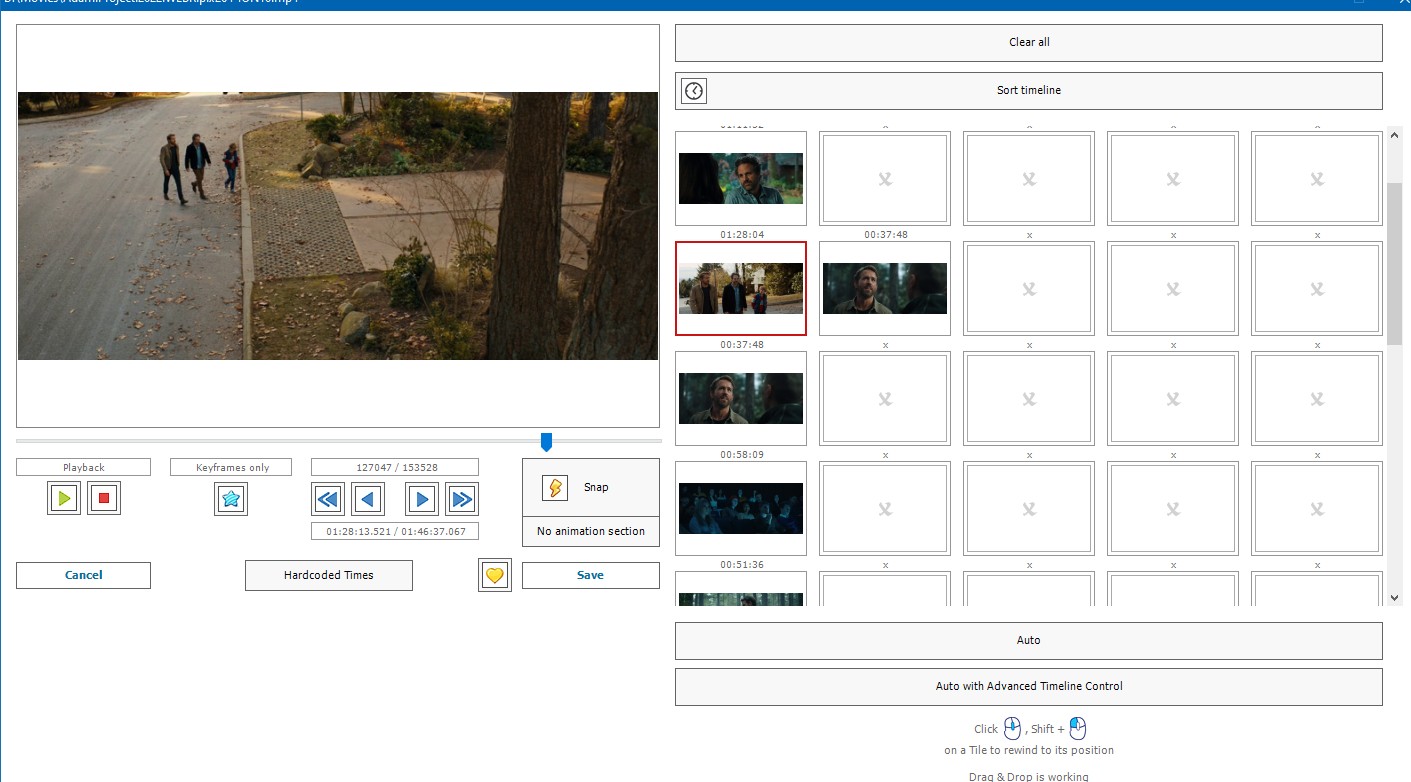
Task: Click the blue handle on the video seek slider
Action: point(546,442)
